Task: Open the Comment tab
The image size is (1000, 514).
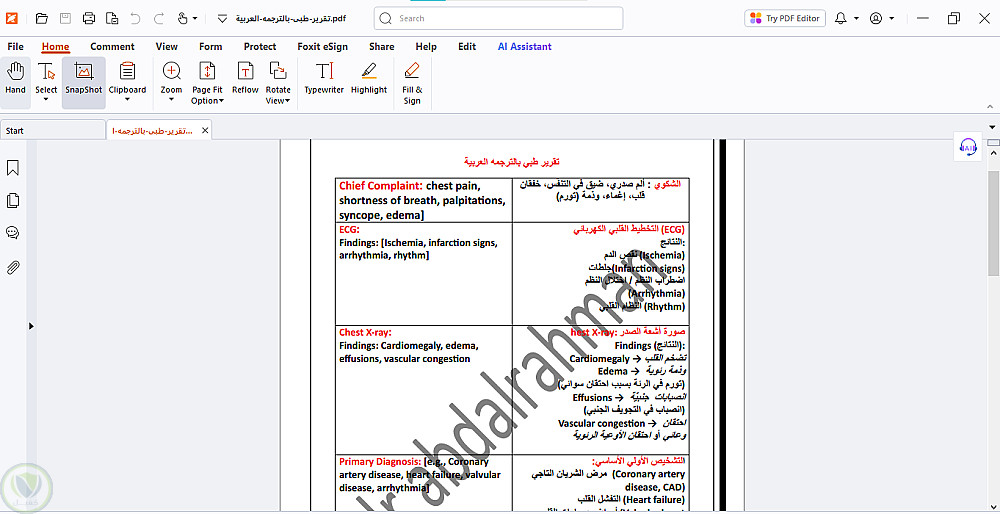Action: (112, 47)
